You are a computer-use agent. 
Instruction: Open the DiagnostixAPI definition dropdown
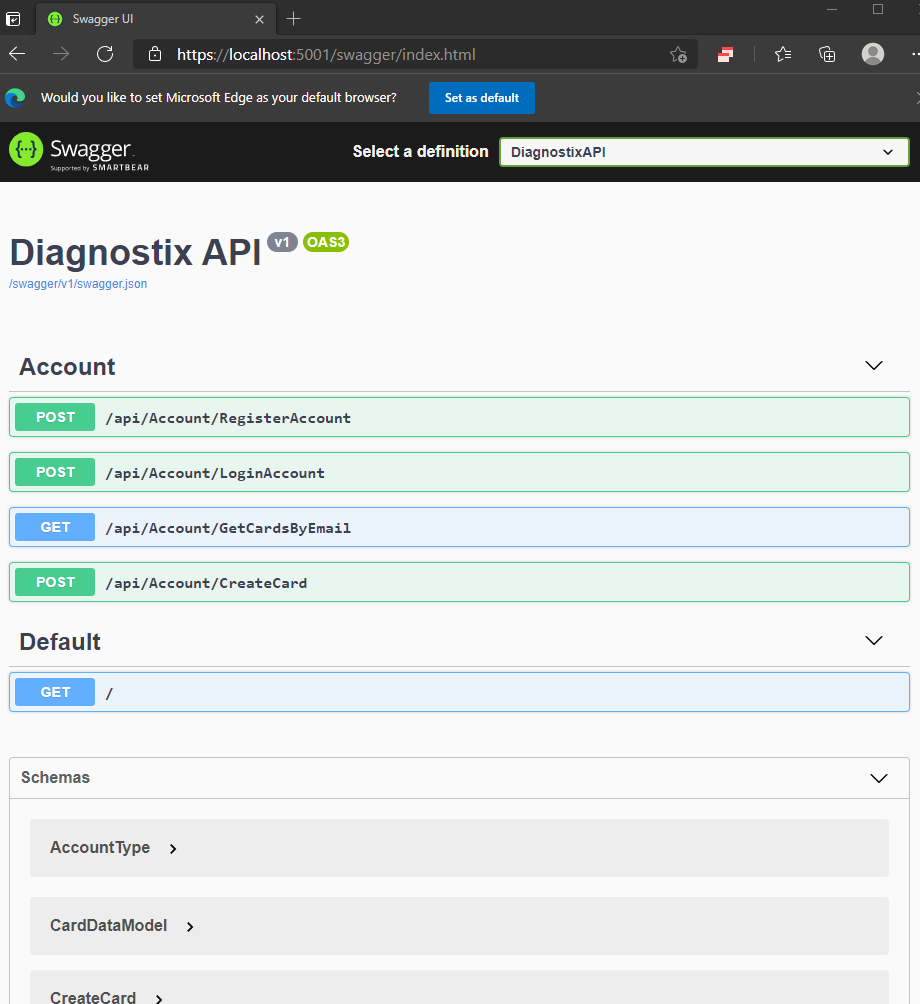point(704,152)
